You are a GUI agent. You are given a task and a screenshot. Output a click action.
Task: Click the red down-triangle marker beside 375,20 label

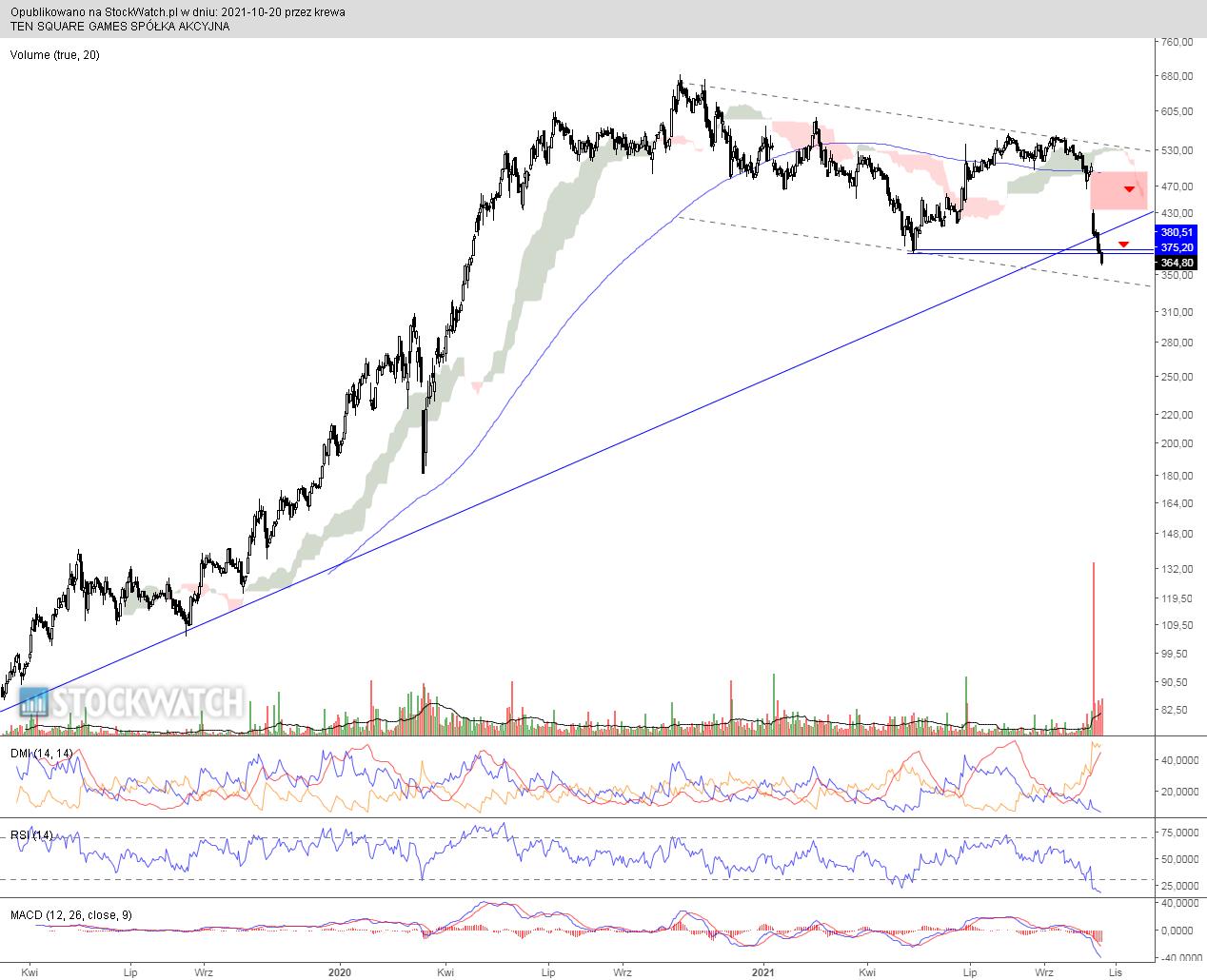click(x=1124, y=245)
